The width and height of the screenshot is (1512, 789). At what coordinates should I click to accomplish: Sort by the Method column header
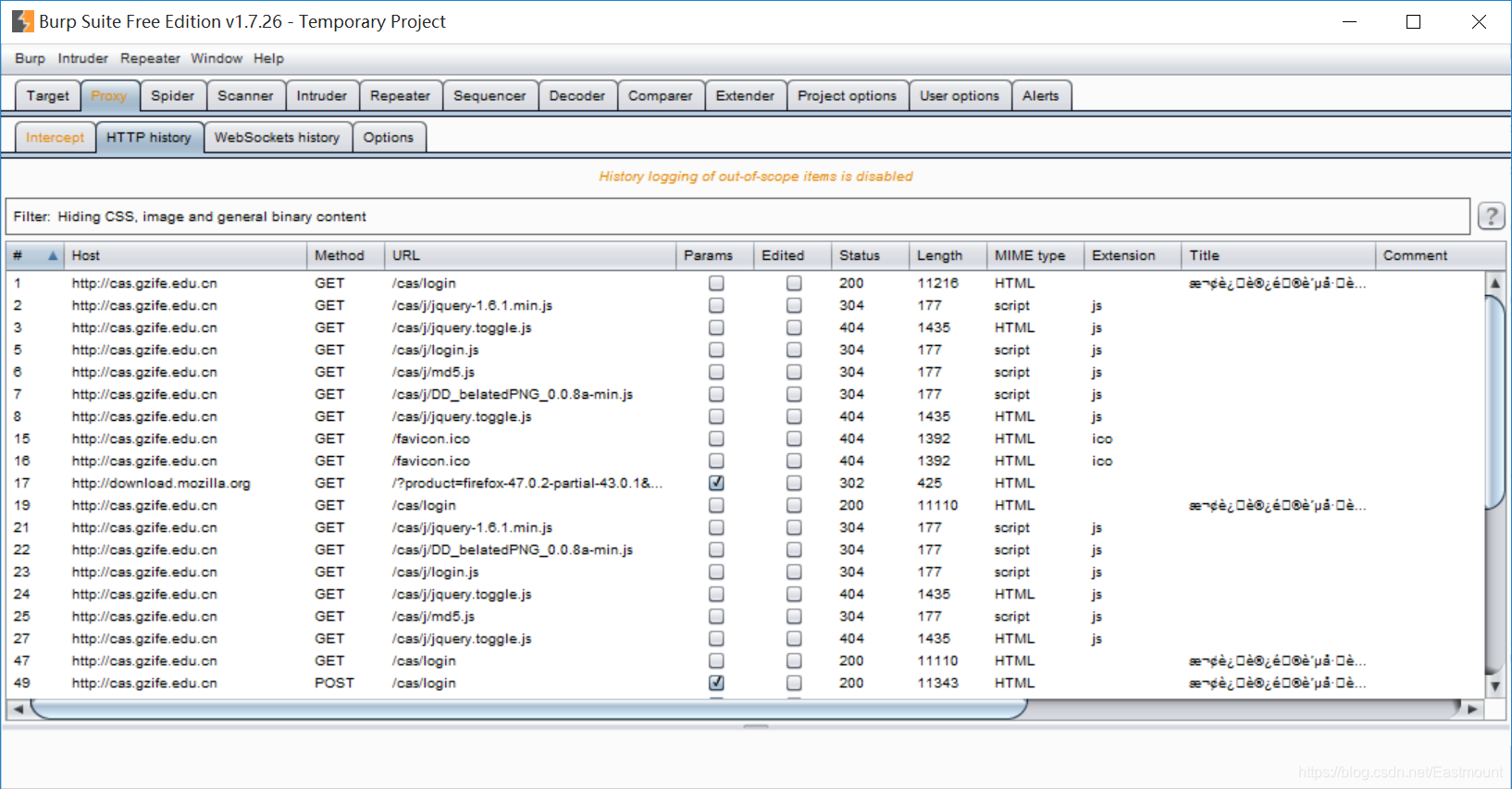coord(344,255)
